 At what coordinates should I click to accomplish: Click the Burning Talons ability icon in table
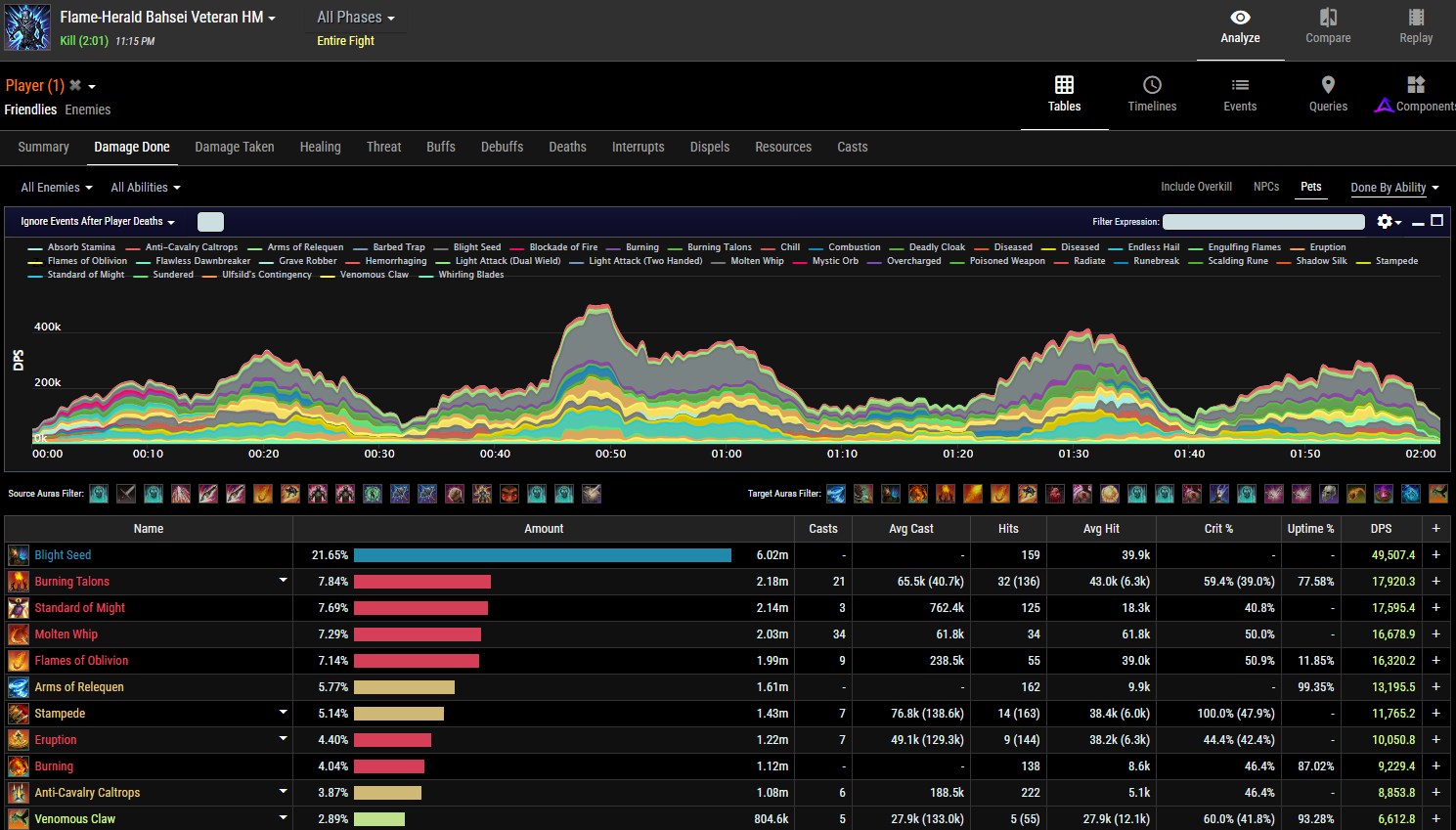[19, 582]
